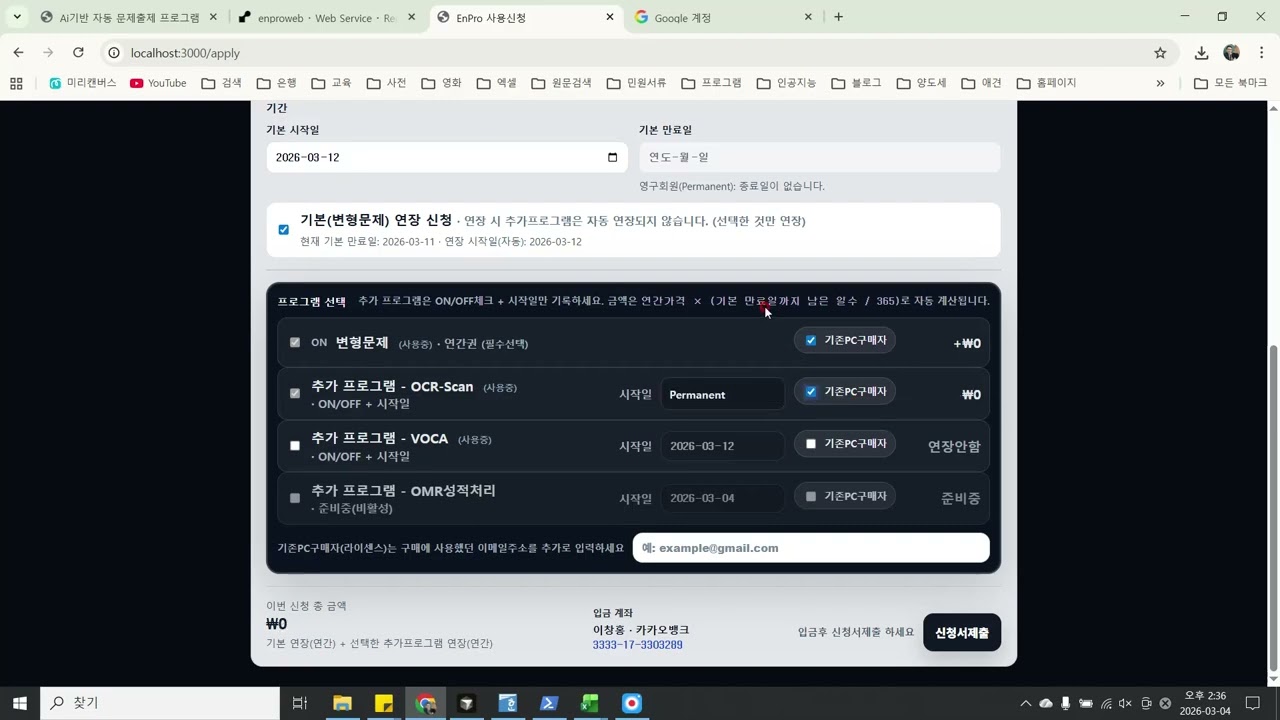Open the Chrome downloads icon
1280x720 pixels.
(x=1202, y=53)
